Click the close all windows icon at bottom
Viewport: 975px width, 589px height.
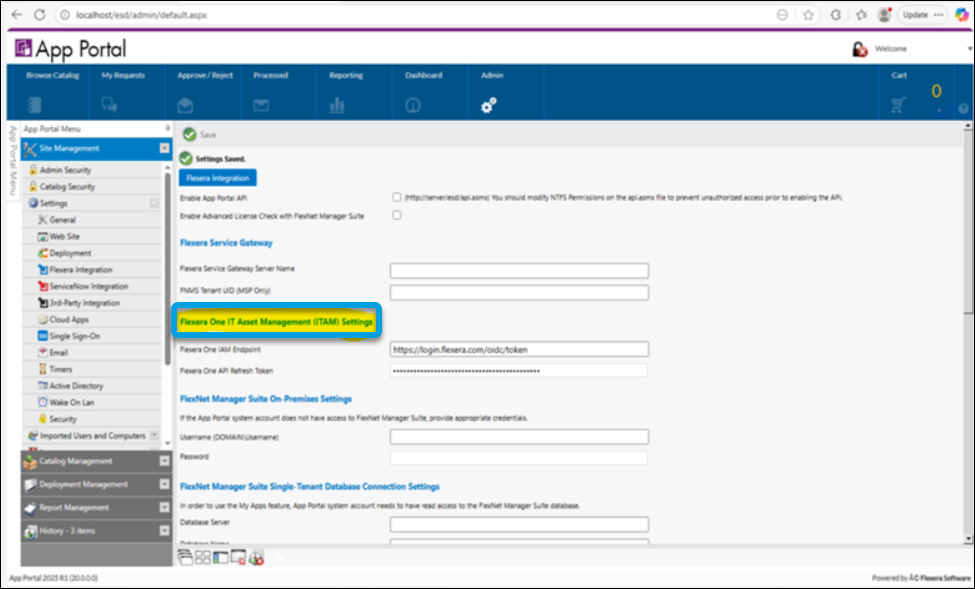(x=256, y=557)
